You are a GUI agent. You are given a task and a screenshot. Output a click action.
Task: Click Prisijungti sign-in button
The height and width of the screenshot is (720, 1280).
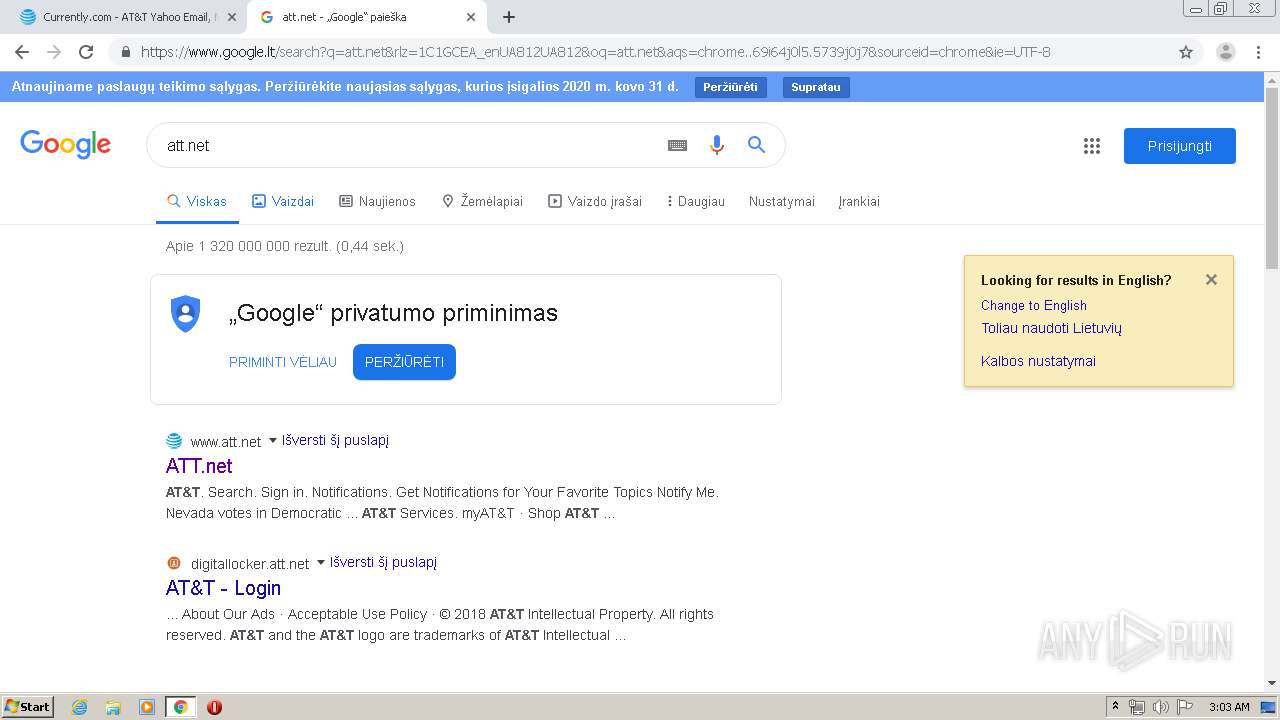tap(1180, 146)
